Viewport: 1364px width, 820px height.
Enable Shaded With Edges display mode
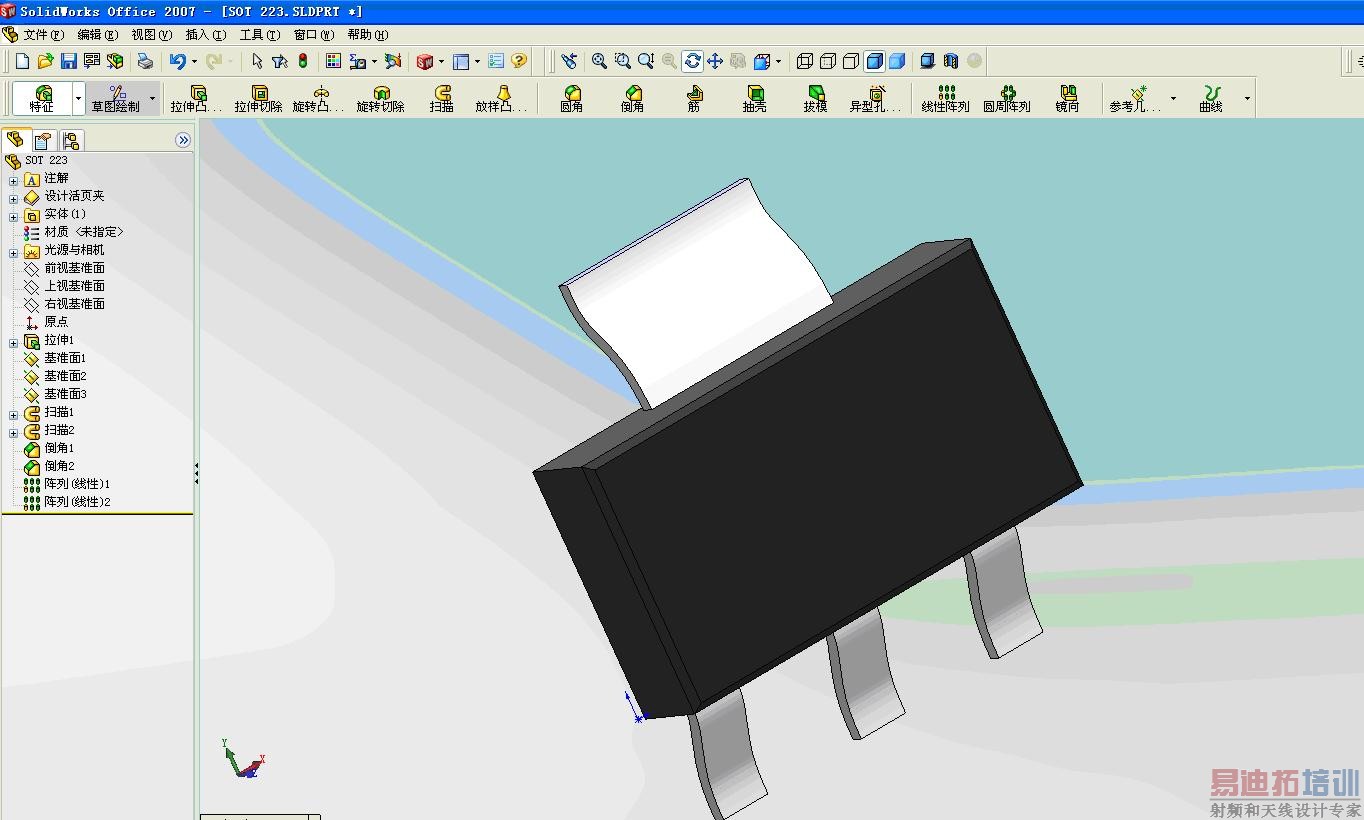[x=874, y=61]
